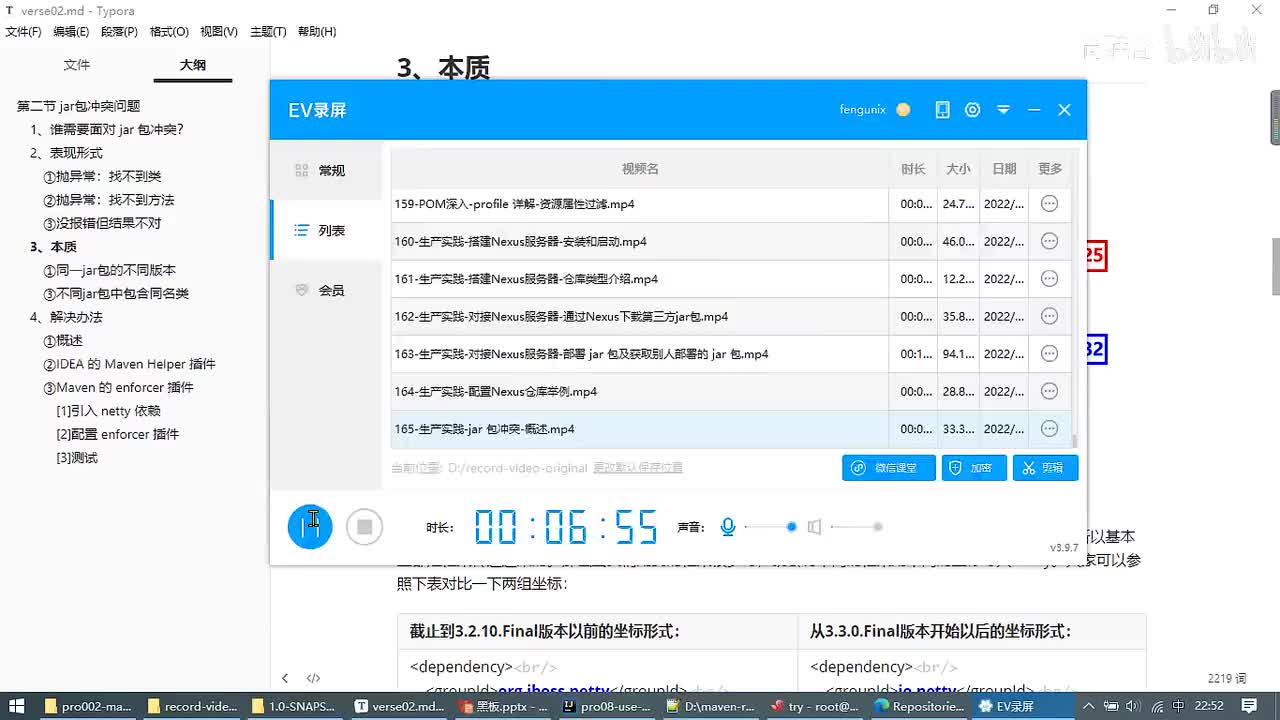Viewport: 1280px width, 720px height.
Task: Toggle Typora source code mode icon
Action: [313, 678]
